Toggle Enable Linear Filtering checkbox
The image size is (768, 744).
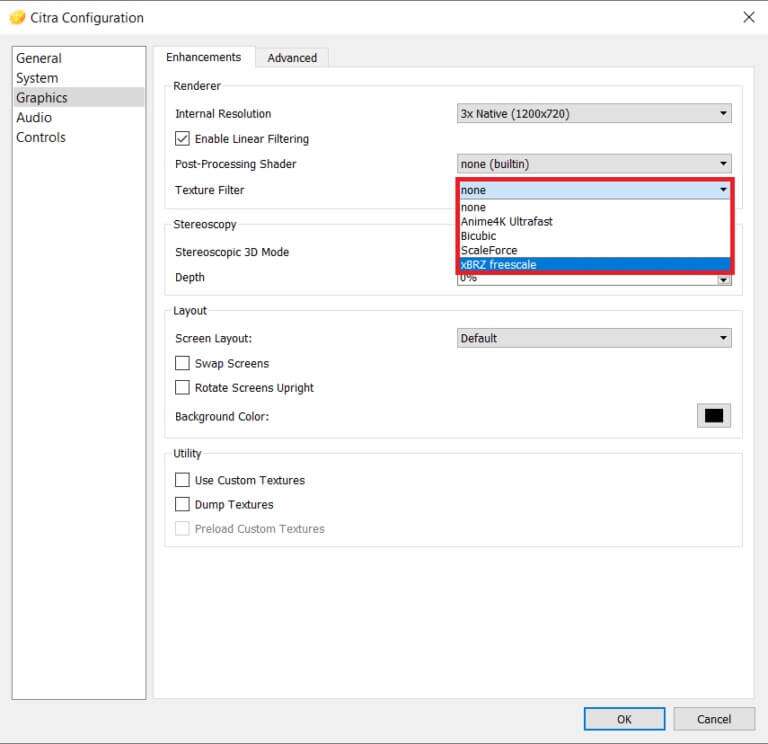[x=182, y=139]
